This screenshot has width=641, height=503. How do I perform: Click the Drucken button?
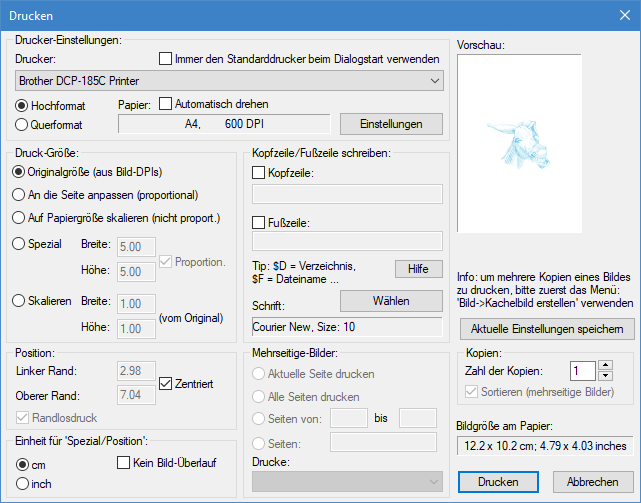pyautogui.click(x=498, y=482)
